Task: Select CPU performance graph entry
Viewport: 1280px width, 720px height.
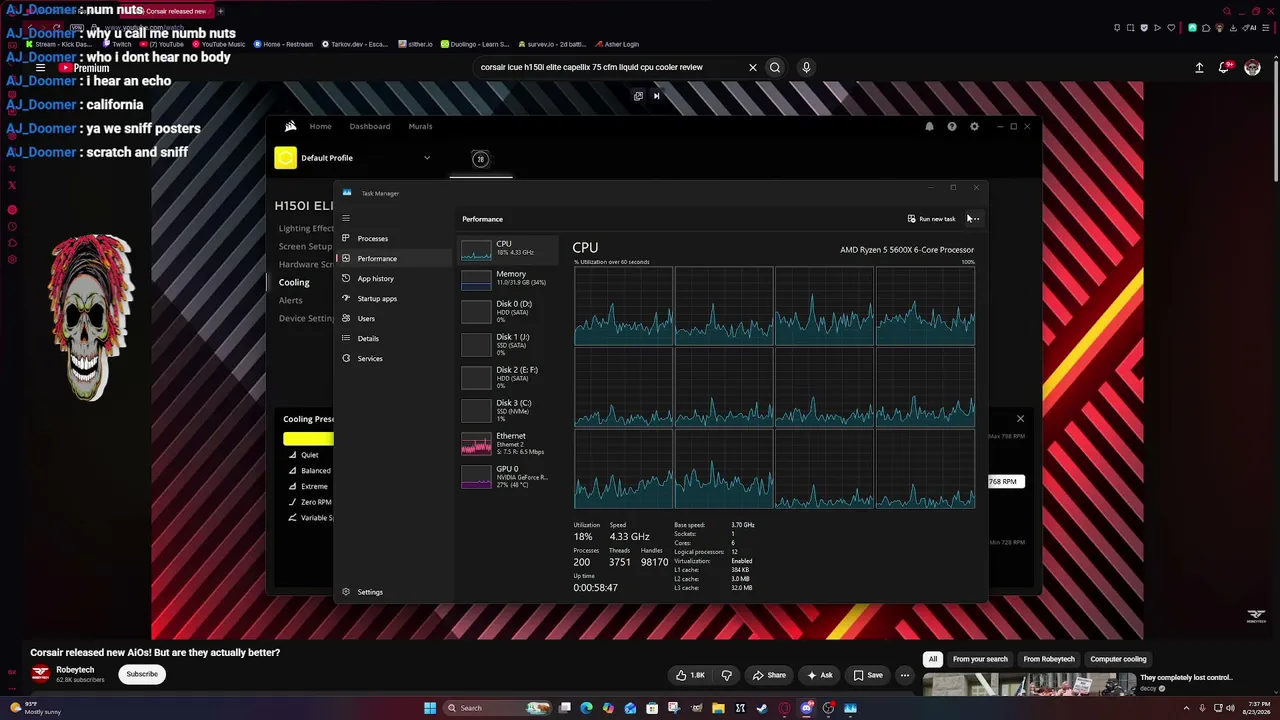Action: [x=506, y=249]
